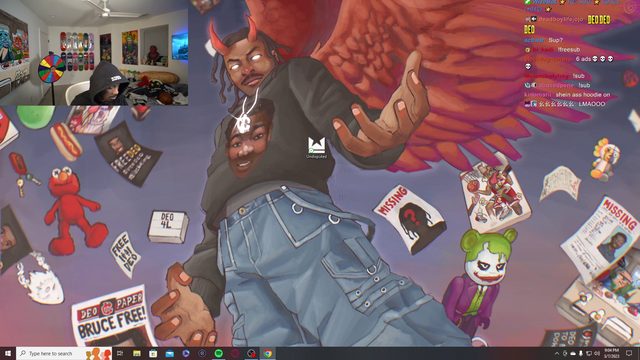Open the clock showing 9:04 PM
This screenshot has width=640, height=360.
[x=612, y=353]
